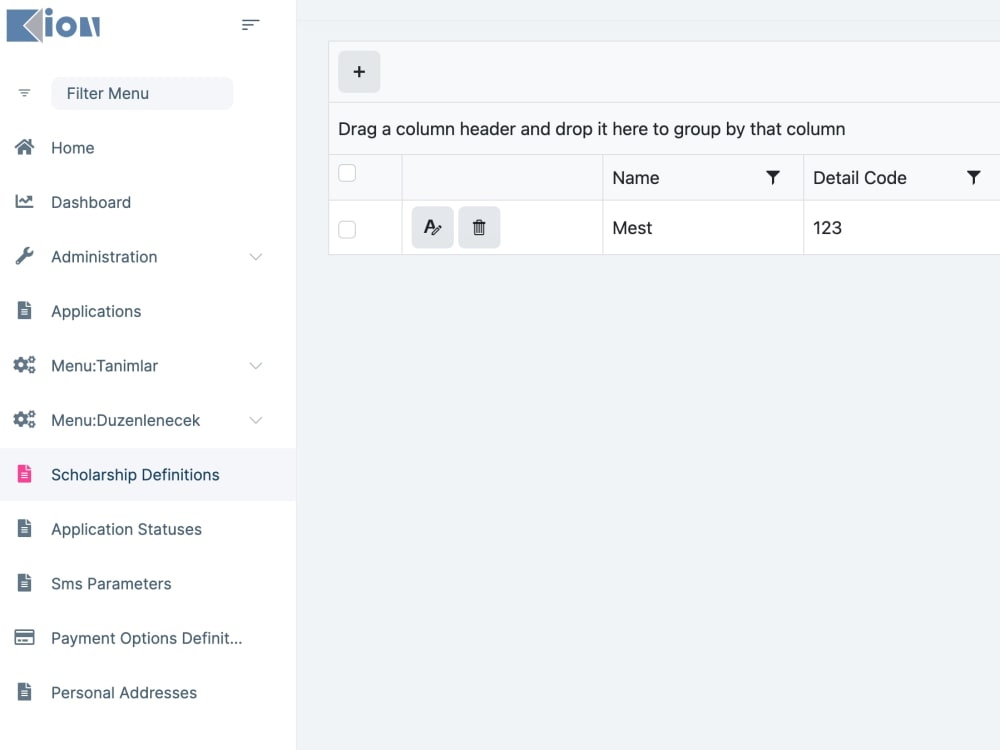Click the Administration wrench icon

coord(24,256)
